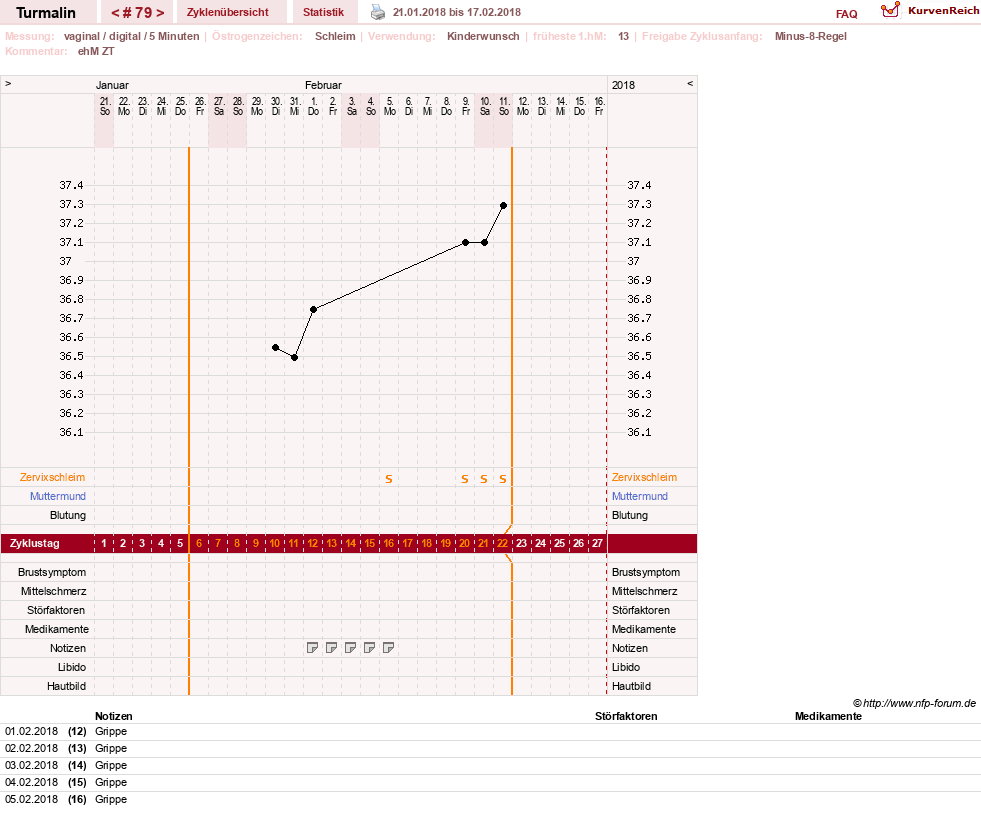Click the right Muttermund row label
This screenshot has width=981, height=835.
coord(639,496)
